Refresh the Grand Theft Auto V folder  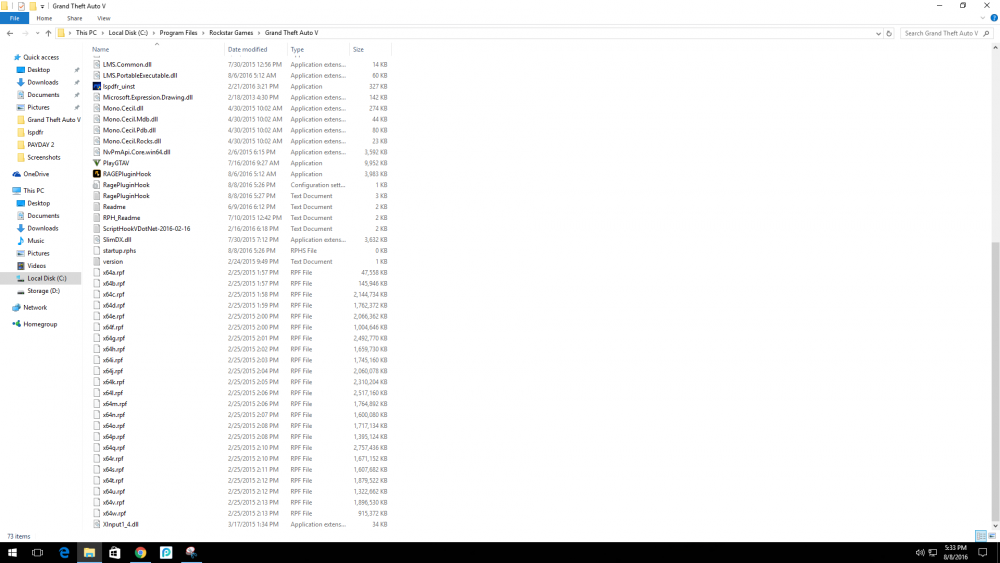pos(889,33)
